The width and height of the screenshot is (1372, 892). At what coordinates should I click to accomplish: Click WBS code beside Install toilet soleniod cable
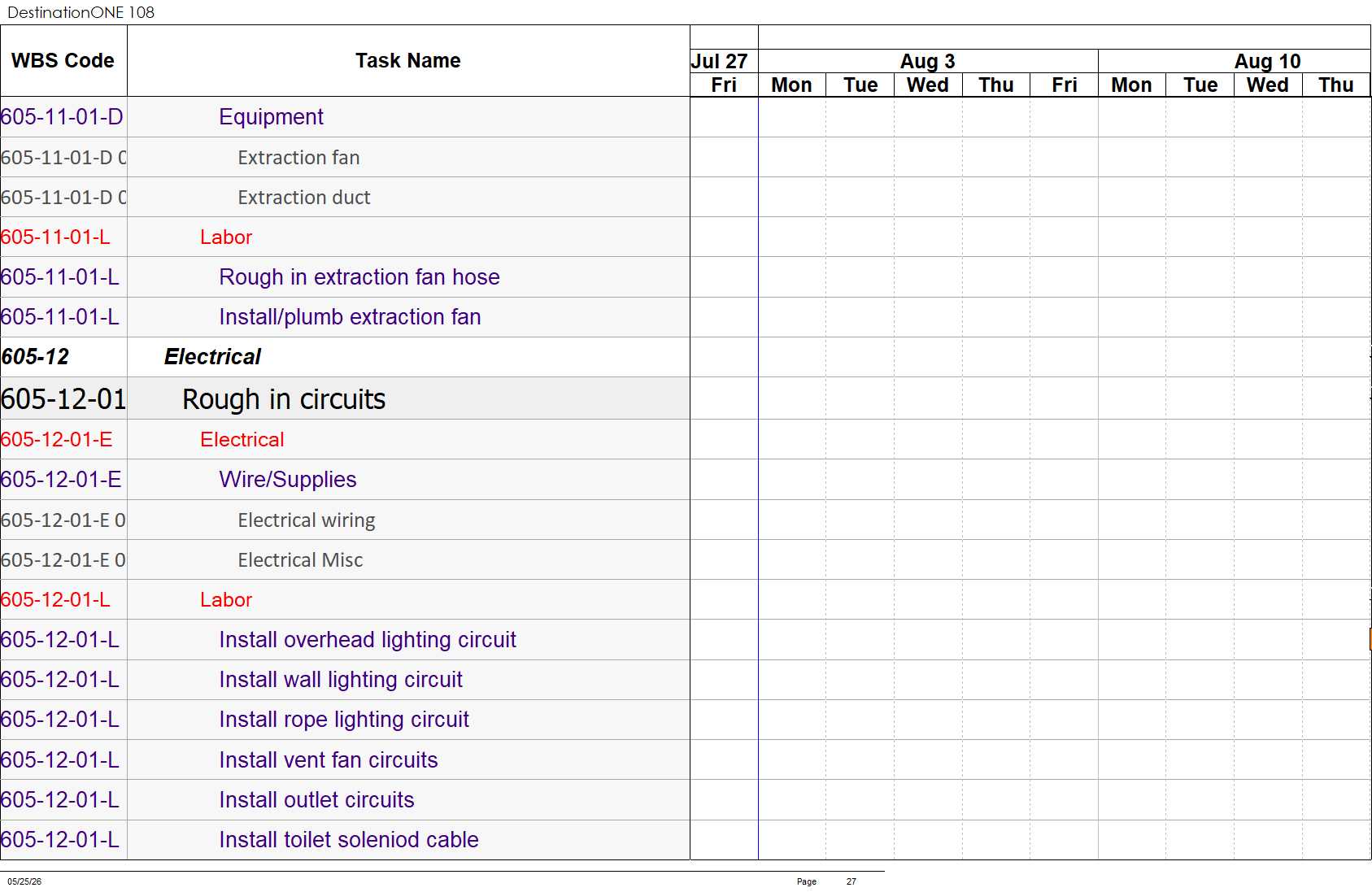[x=60, y=840]
